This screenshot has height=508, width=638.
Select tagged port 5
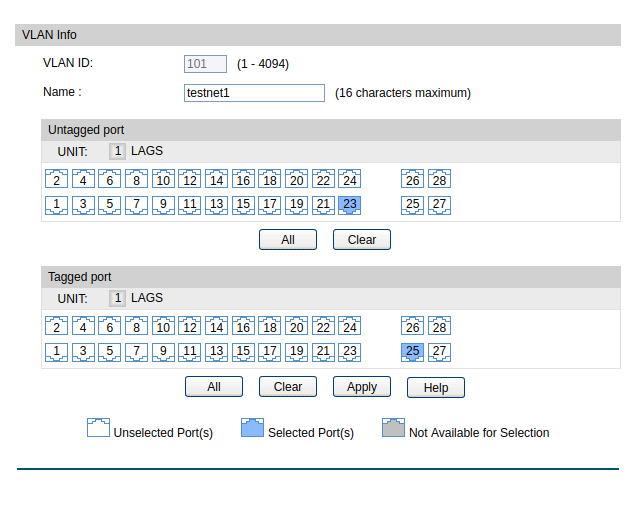[110, 352]
